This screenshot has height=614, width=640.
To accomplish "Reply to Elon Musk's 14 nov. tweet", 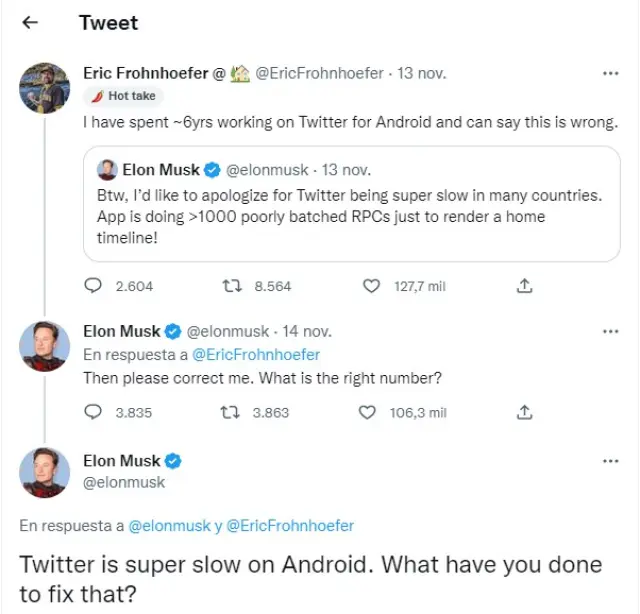I will tap(94, 412).
